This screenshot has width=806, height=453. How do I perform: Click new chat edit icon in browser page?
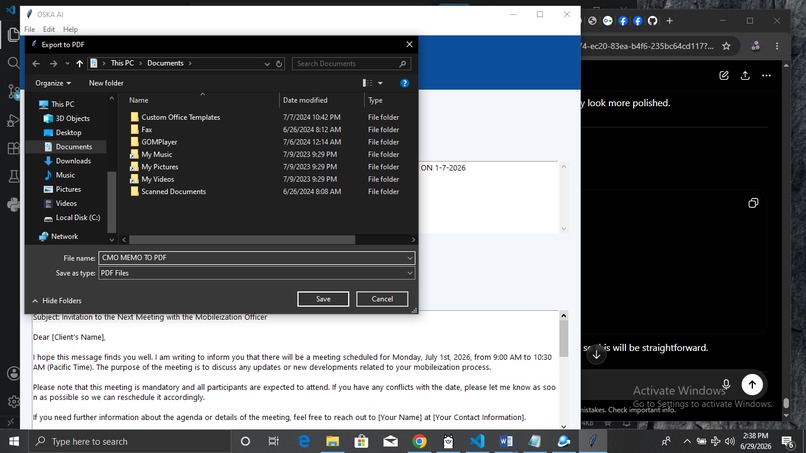tap(724, 76)
